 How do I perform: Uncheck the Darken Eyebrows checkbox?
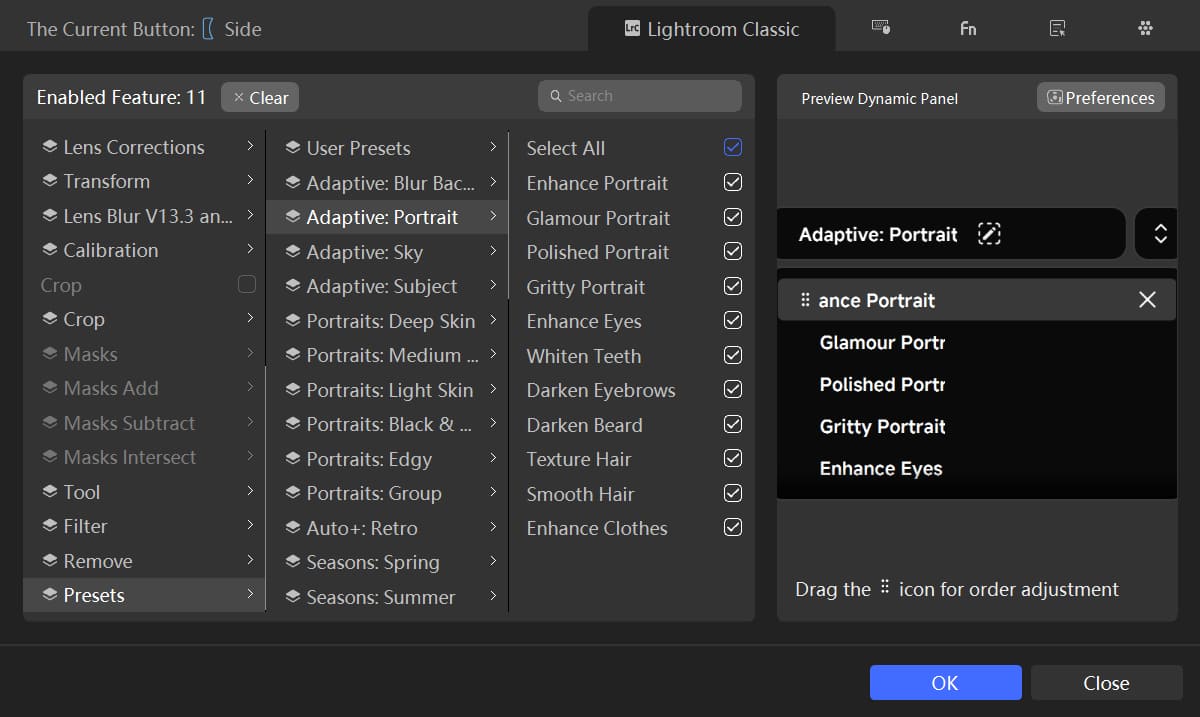click(x=733, y=389)
